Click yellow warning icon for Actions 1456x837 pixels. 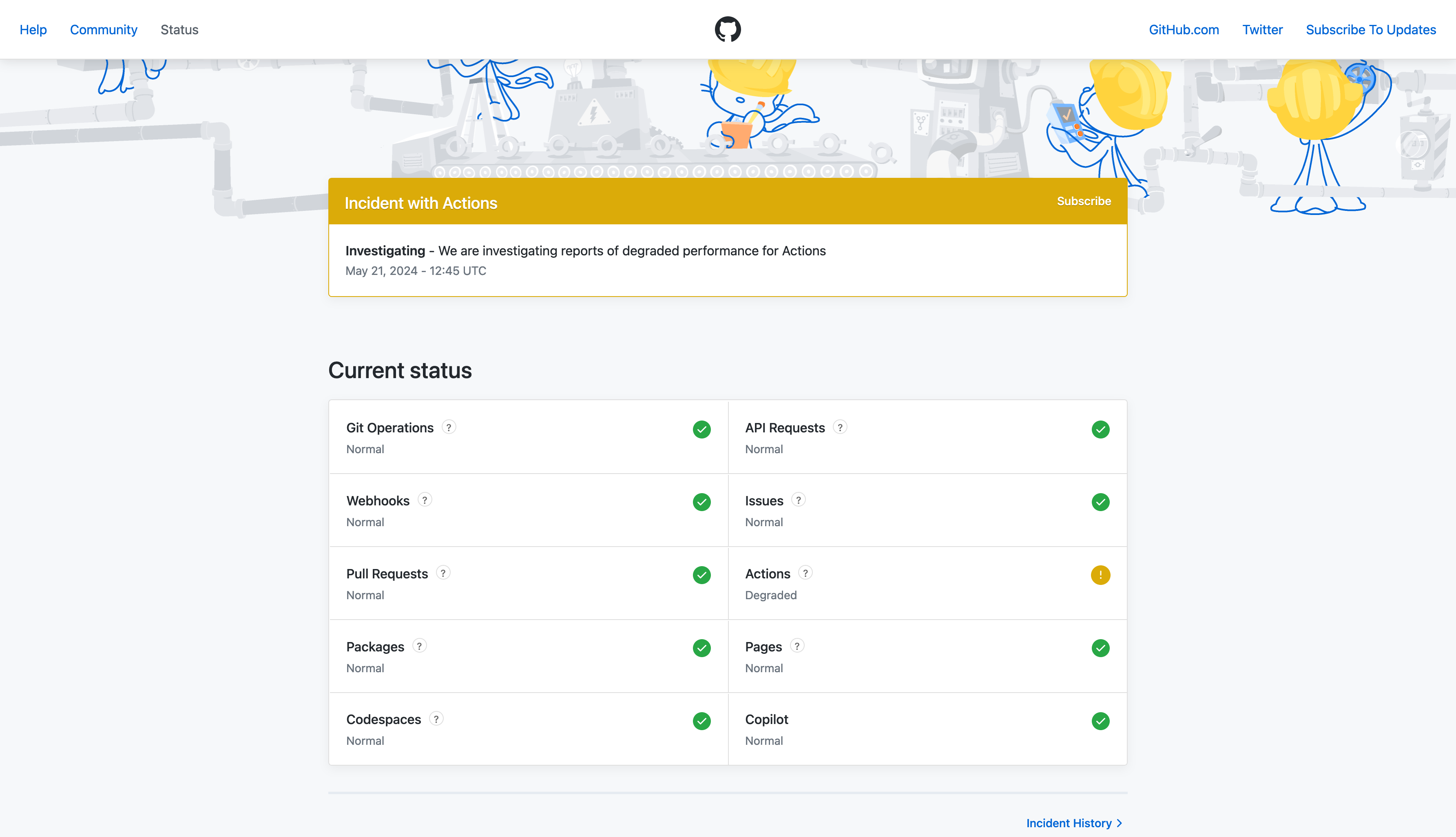[1100, 576]
